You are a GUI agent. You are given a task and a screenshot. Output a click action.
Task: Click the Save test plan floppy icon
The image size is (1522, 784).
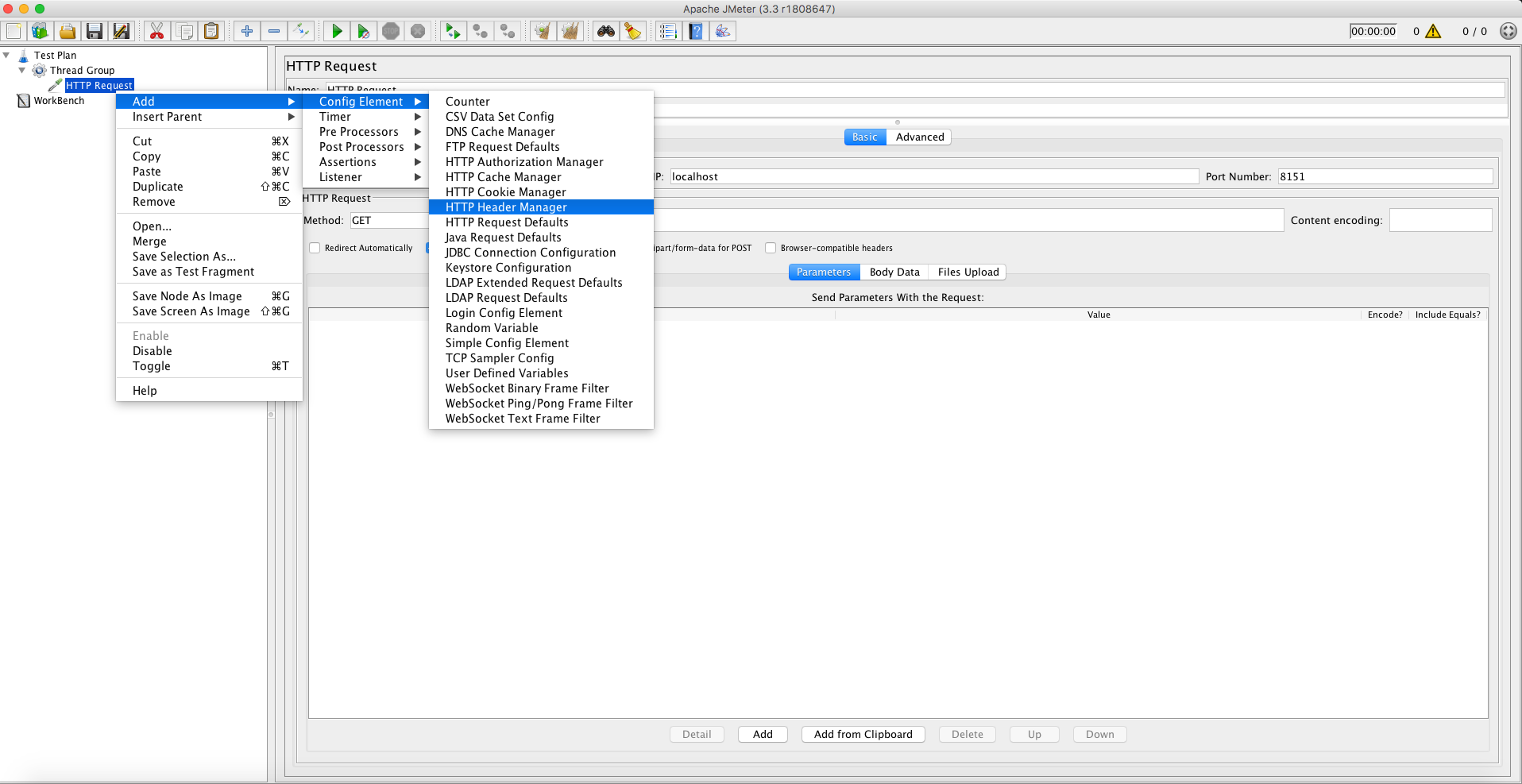[95, 31]
